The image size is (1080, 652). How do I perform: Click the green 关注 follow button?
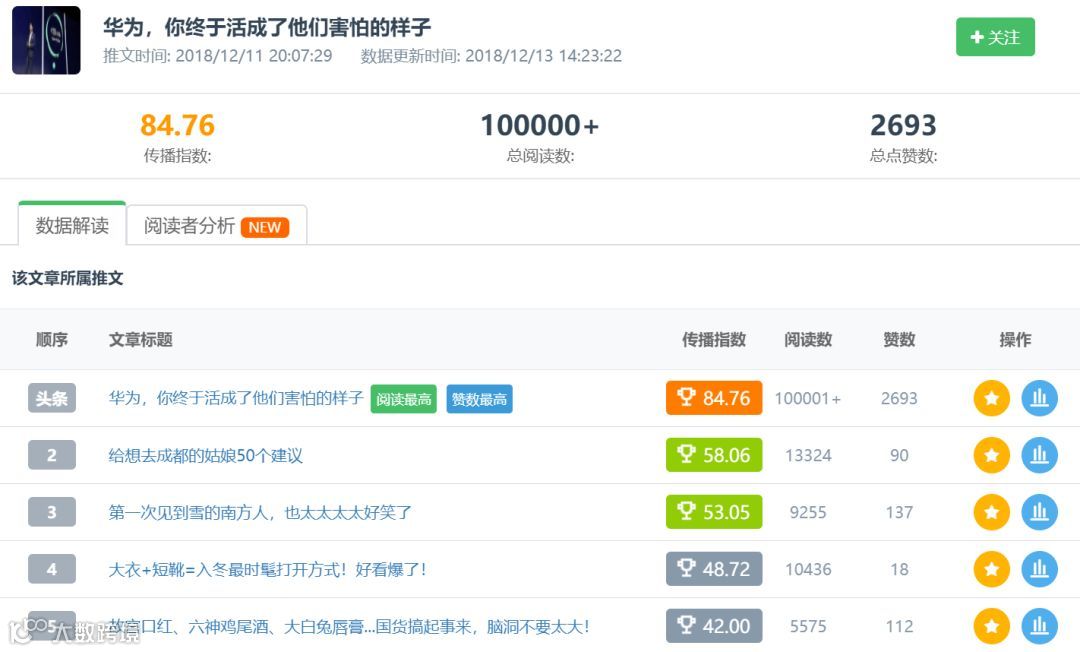pos(995,37)
